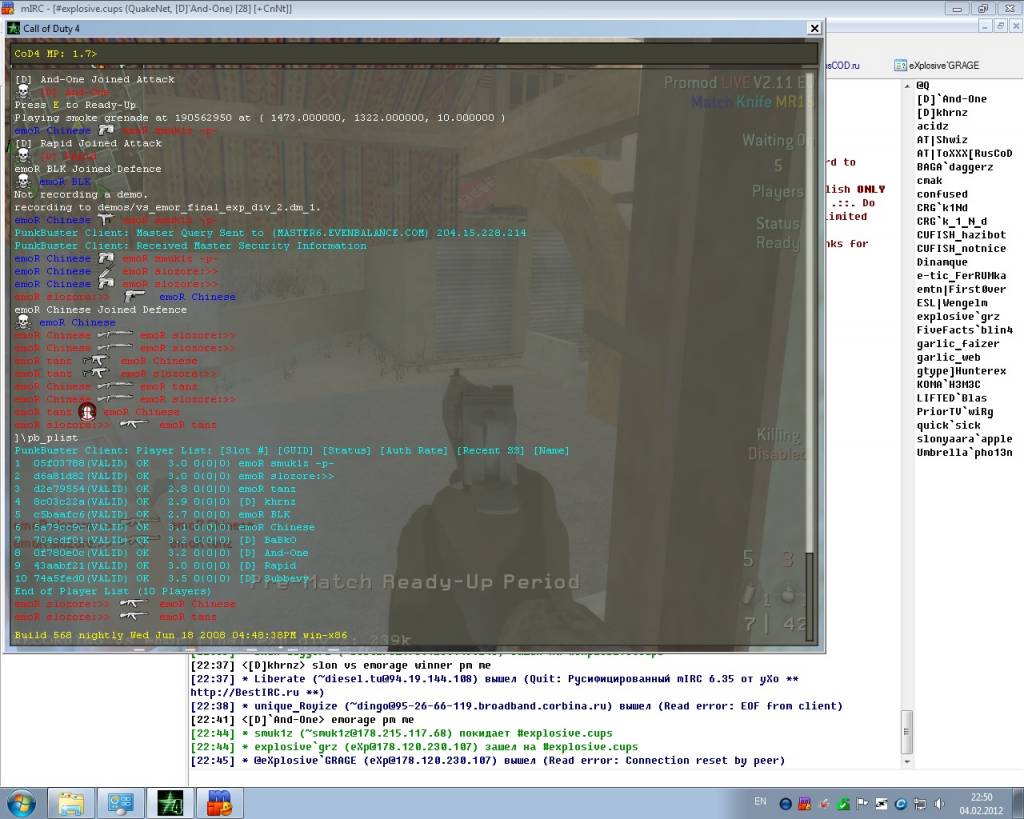Select quick`sick in the nick list
Viewport: 1024px width, 819px height.
(948, 425)
